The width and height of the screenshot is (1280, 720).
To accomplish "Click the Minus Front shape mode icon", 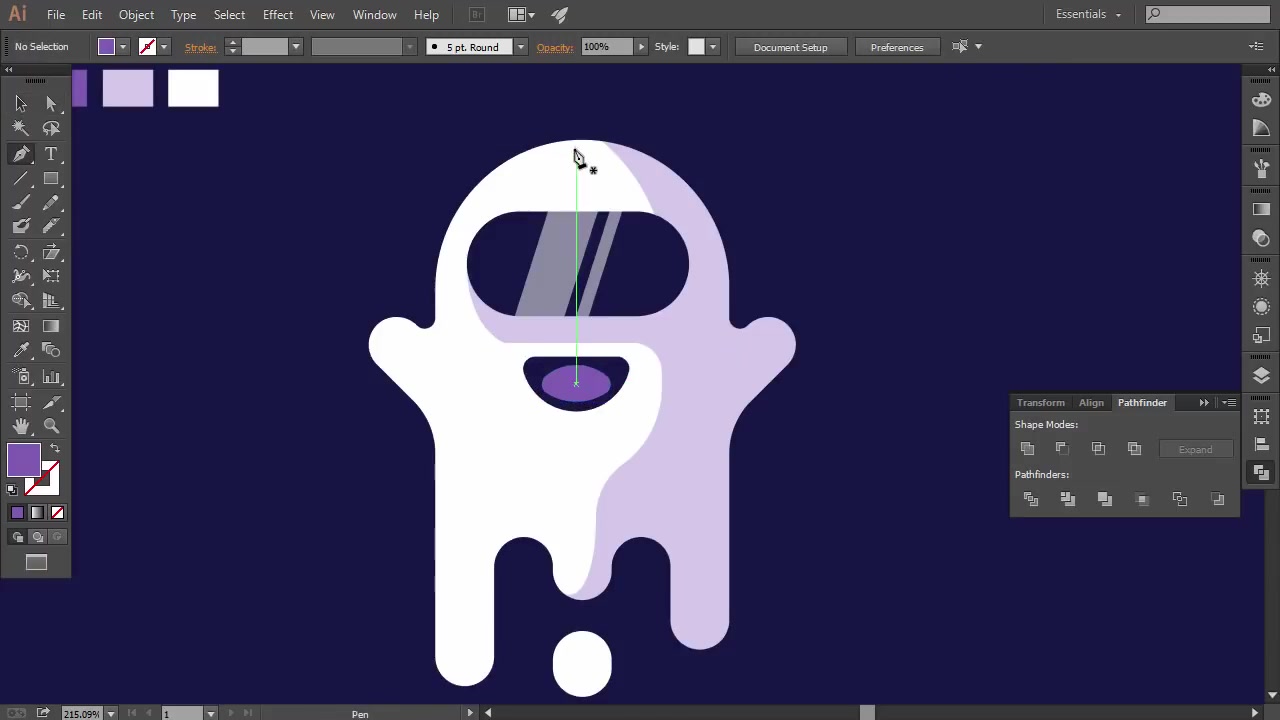I will click(x=1062, y=449).
